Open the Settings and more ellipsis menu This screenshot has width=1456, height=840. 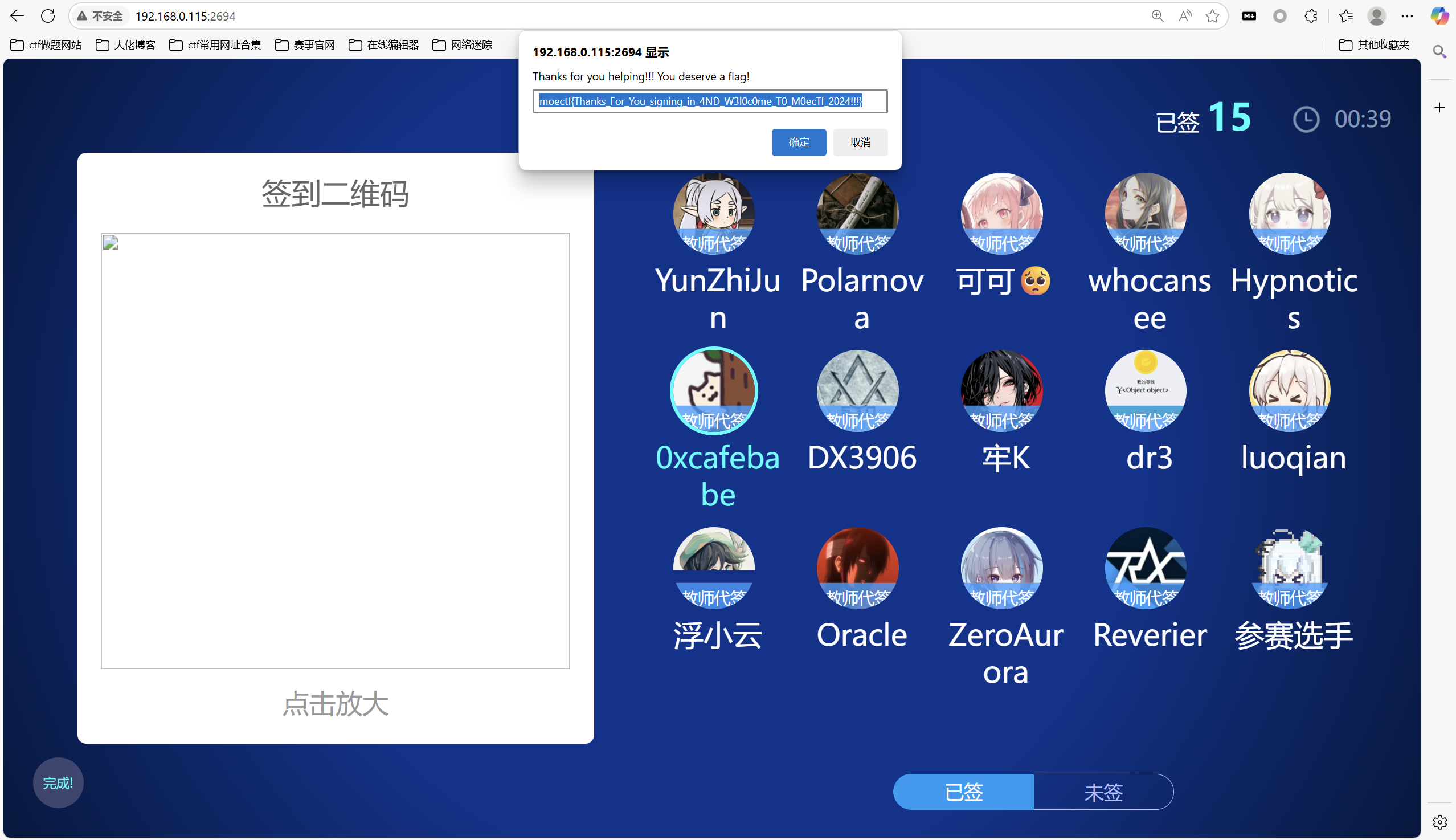[1407, 16]
